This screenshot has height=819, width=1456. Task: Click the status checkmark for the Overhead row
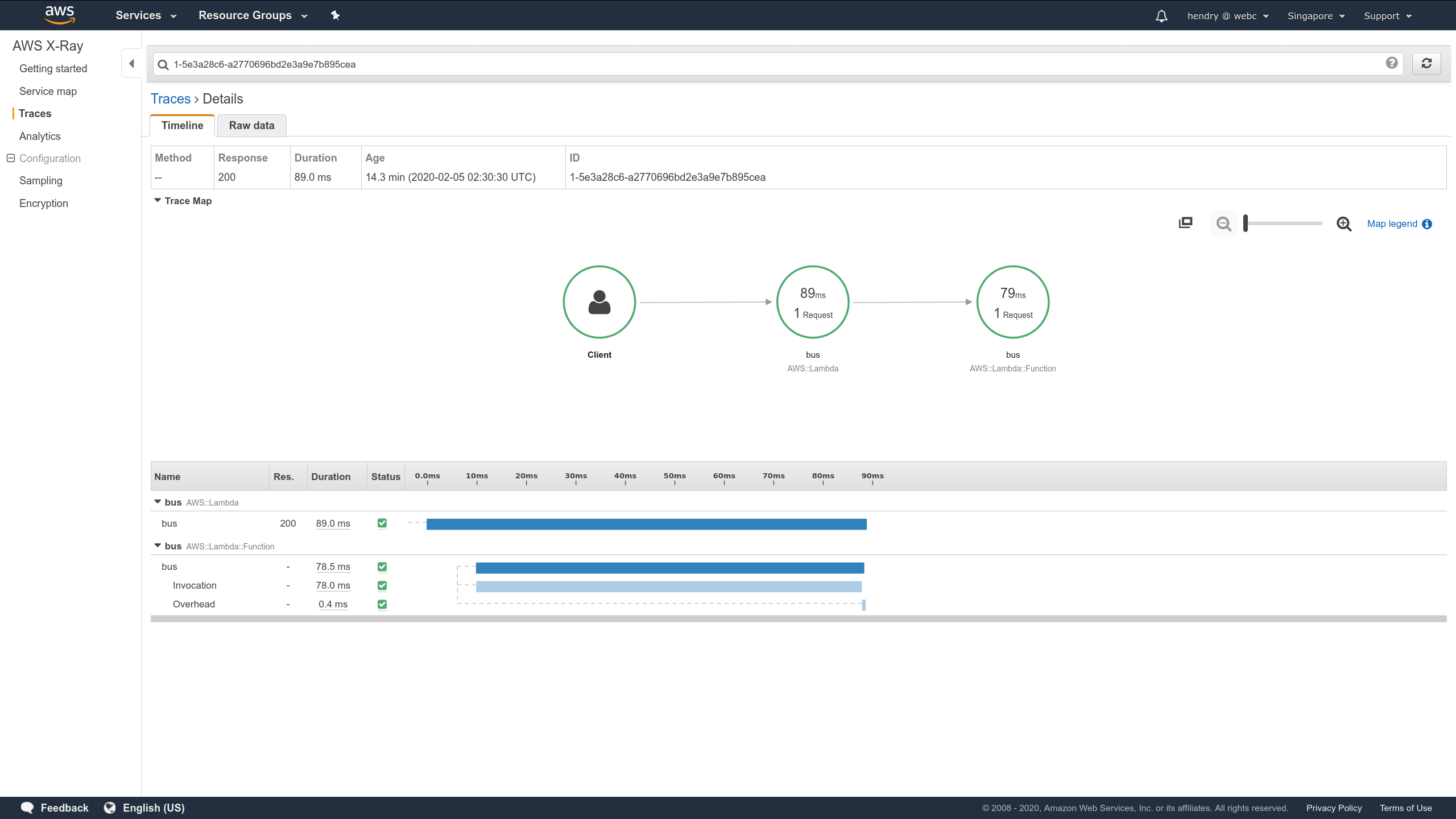[382, 604]
